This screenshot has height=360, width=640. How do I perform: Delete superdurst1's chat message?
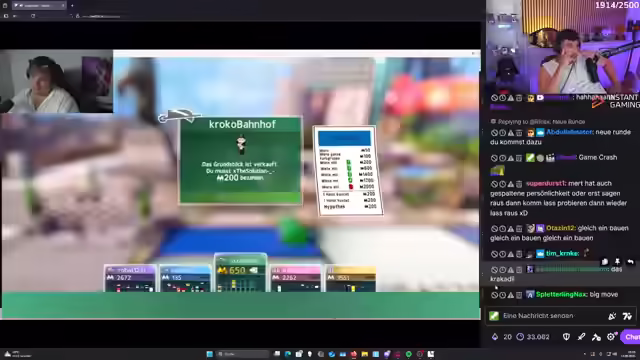coord(519,184)
